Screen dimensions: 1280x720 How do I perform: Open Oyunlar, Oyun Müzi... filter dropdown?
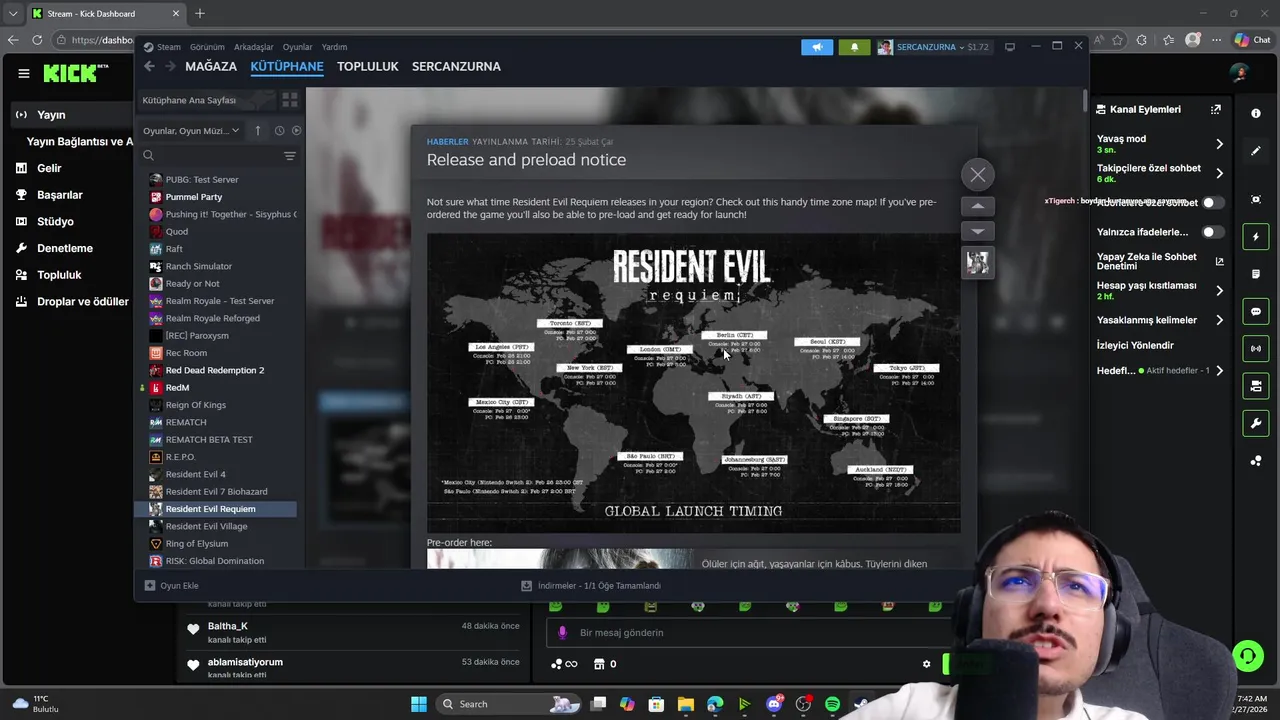[x=190, y=131]
